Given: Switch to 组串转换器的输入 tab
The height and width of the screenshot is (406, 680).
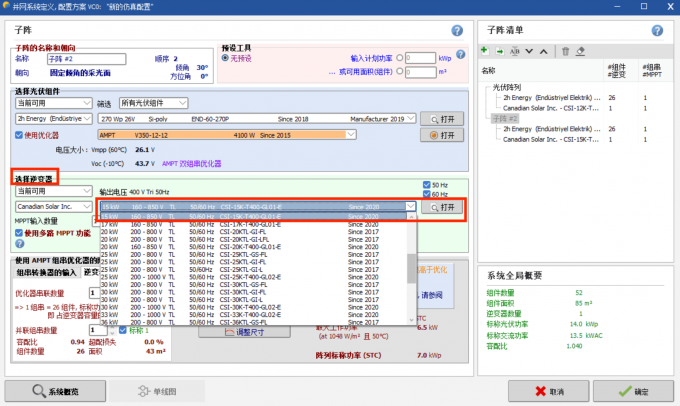Looking at the screenshot, I should coord(46,272).
